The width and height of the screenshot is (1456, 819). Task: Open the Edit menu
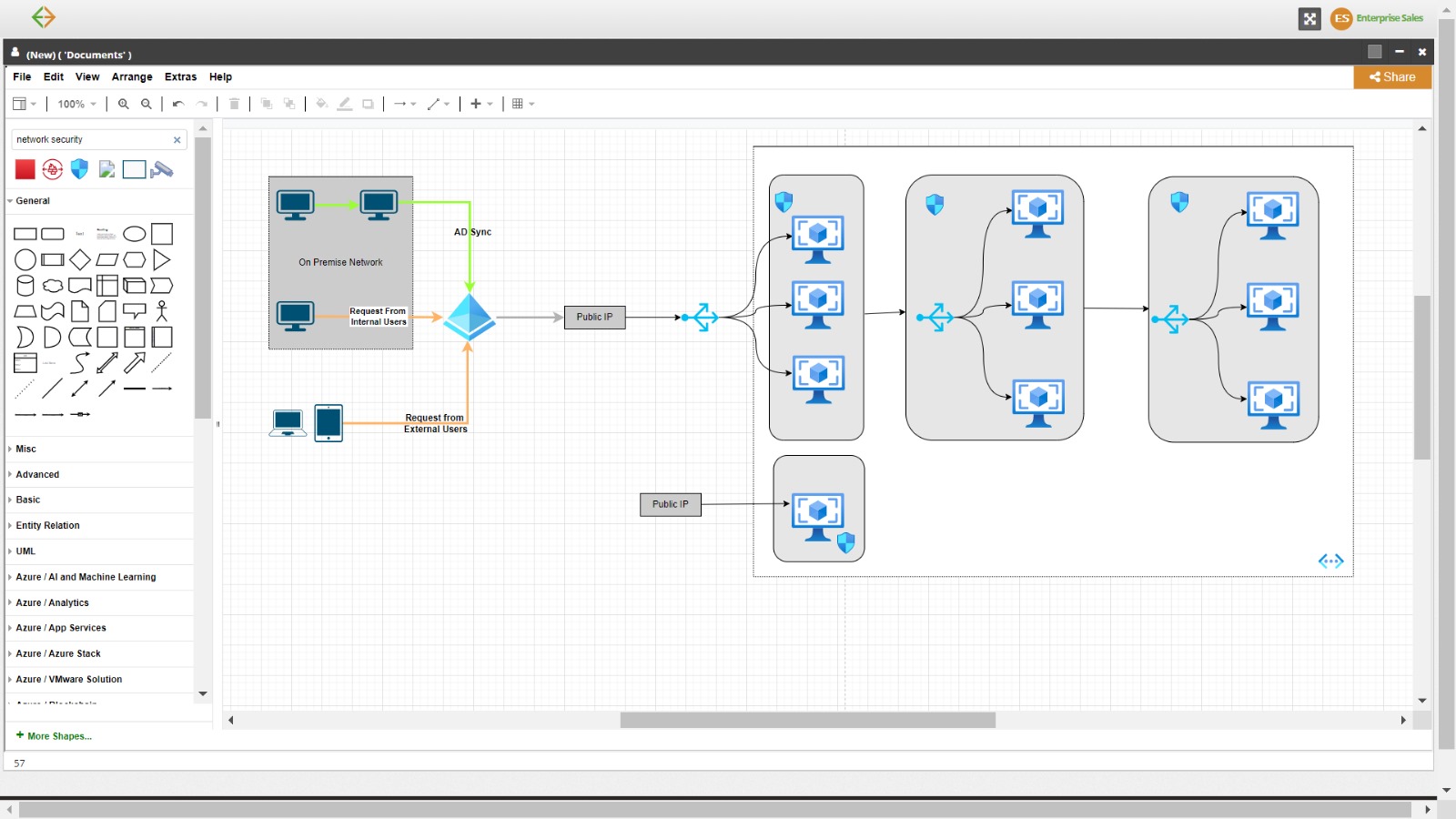54,77
